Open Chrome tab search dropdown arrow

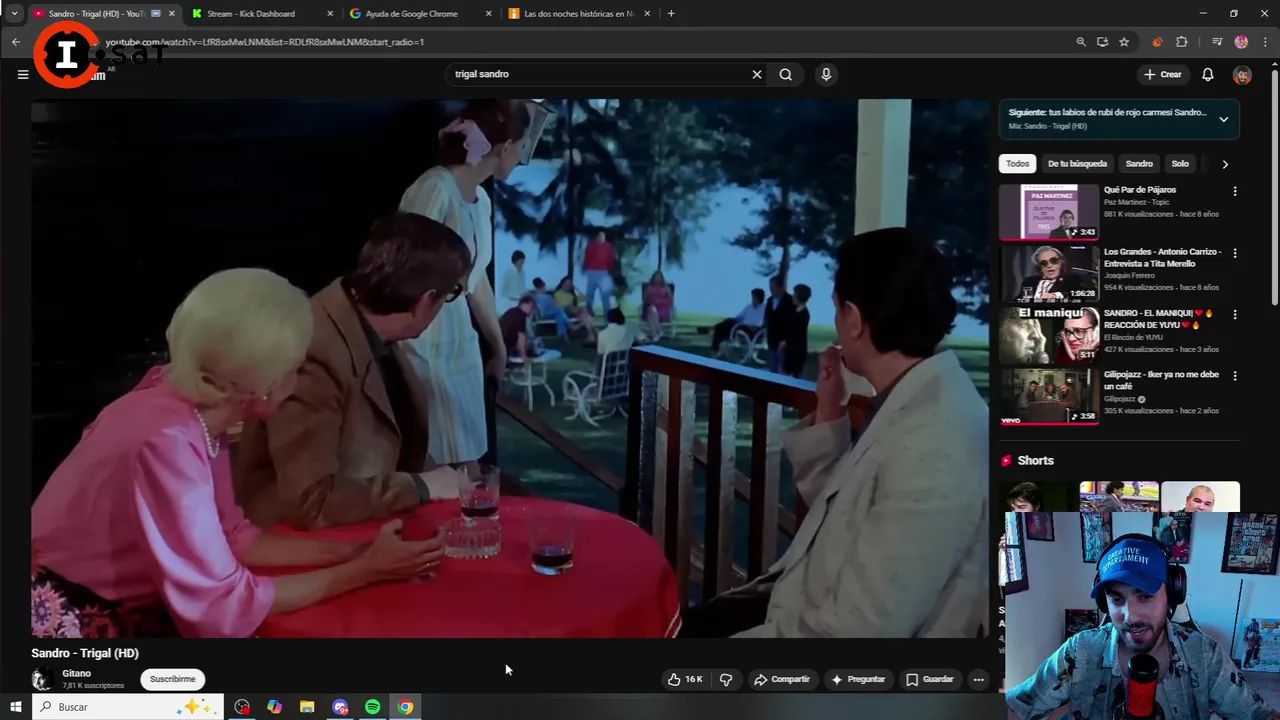click(14, 14)
